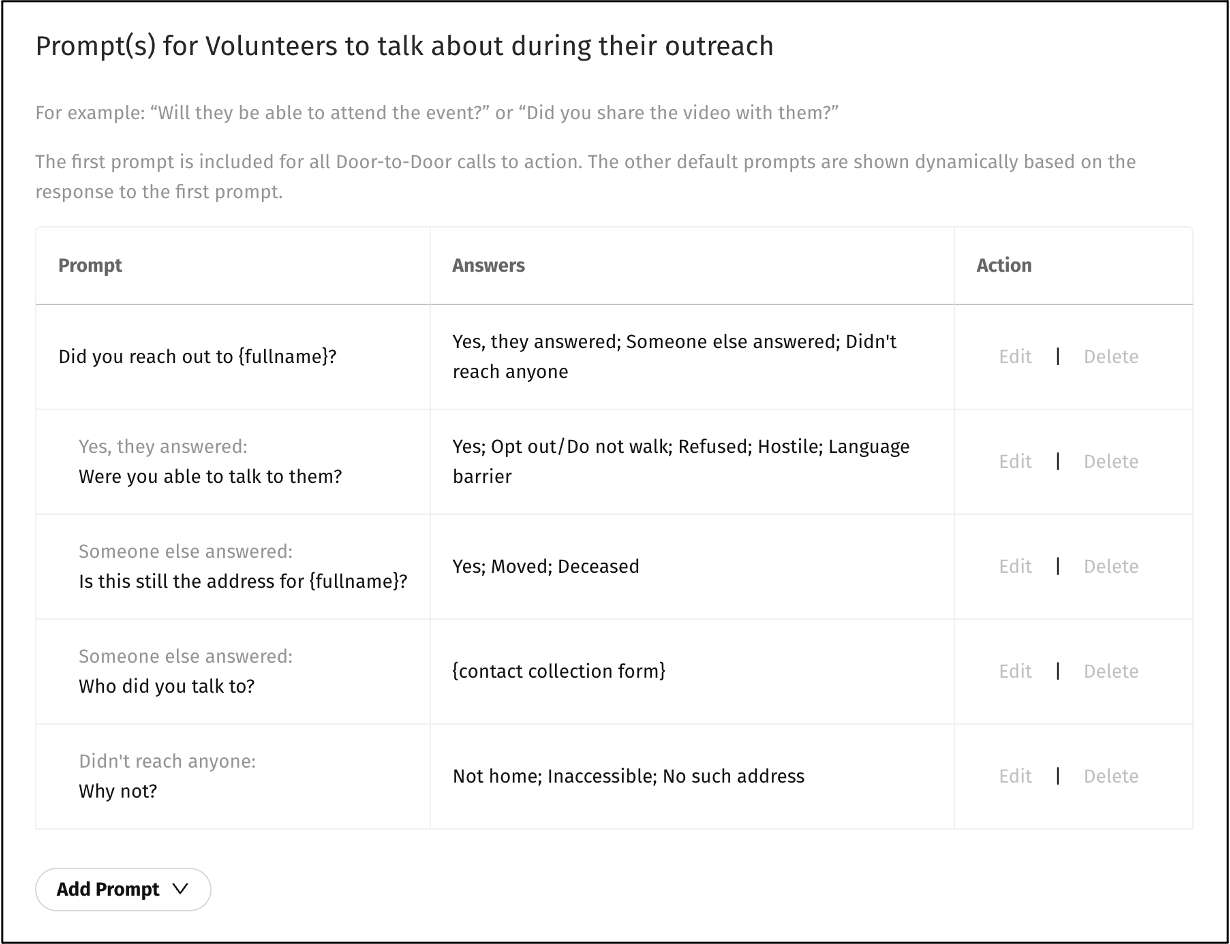Click the Answers column header
Screen dimensions: 1230x944
point(488,266)
